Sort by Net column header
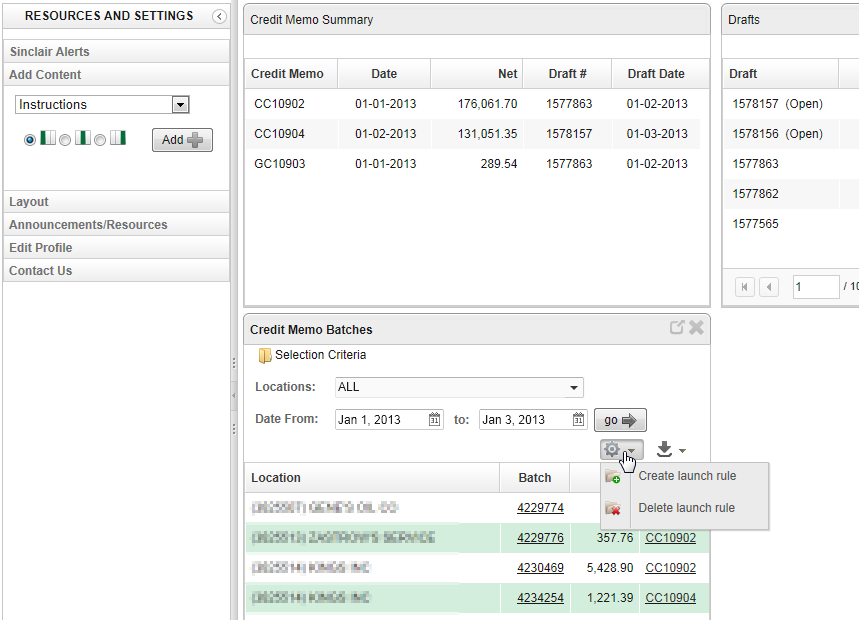 pyautogui.click(x=477, y=74)
